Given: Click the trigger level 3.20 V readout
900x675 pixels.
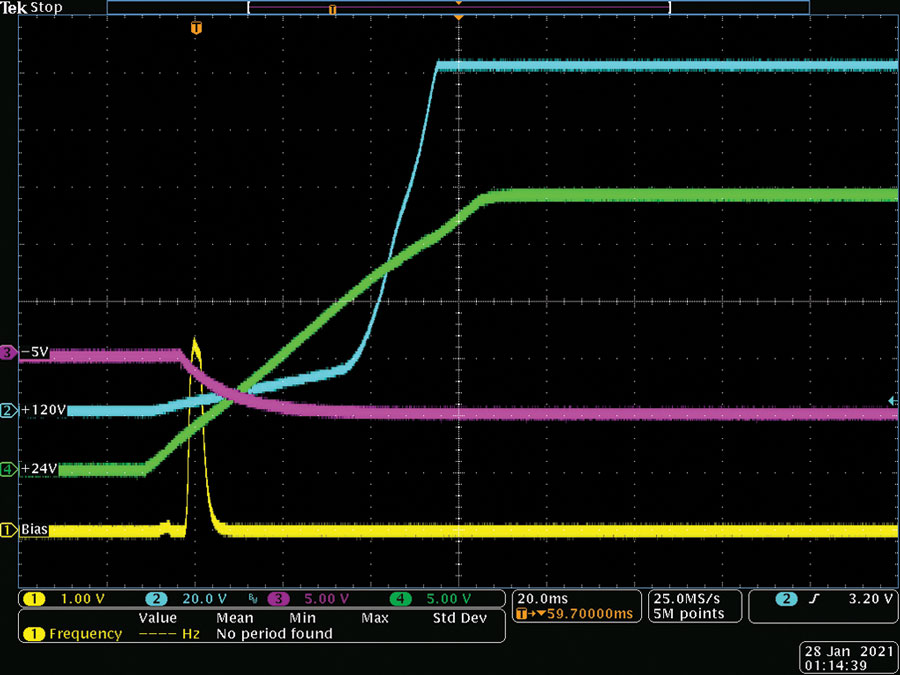Looking at the screenshot, I should tap(871, 599).
